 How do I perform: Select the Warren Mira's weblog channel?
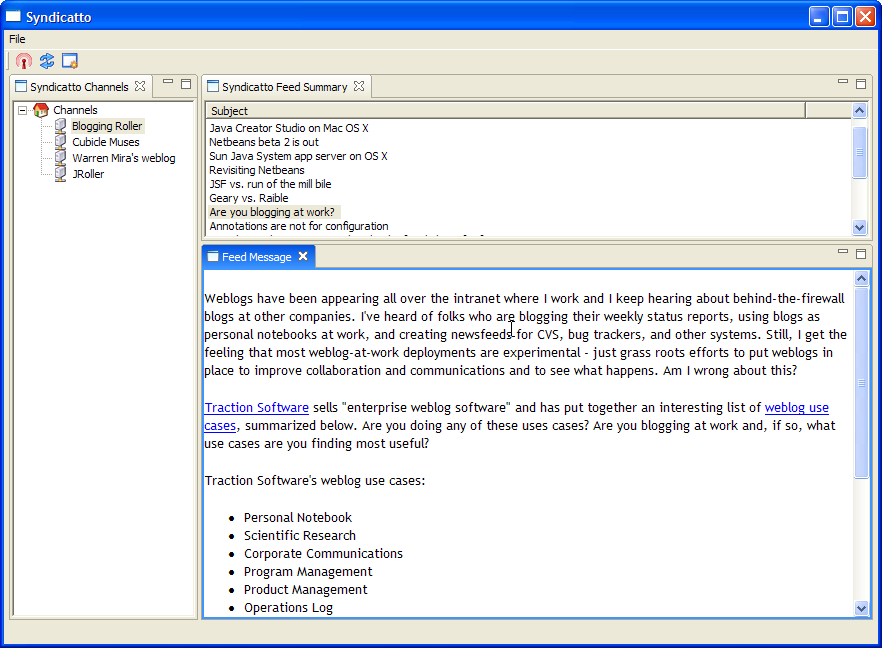tap(123, 158)
